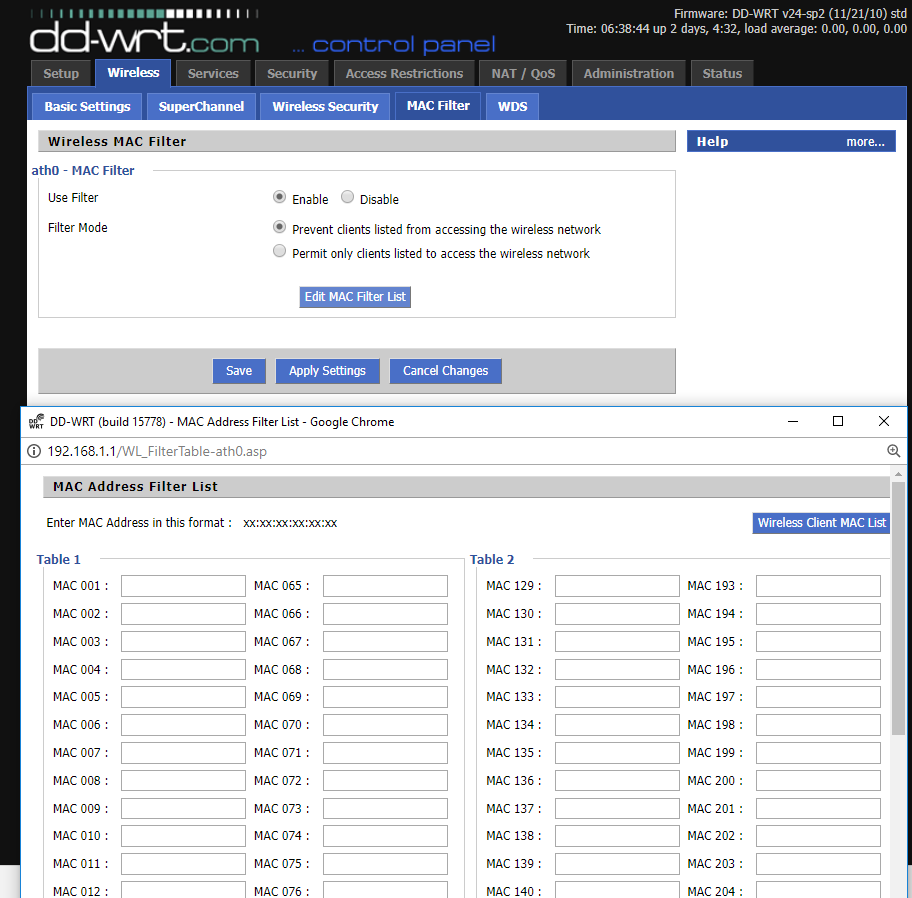Open the Setup tab
The height and width of the screenshot is (898, 912).
(x=61, y=73)
